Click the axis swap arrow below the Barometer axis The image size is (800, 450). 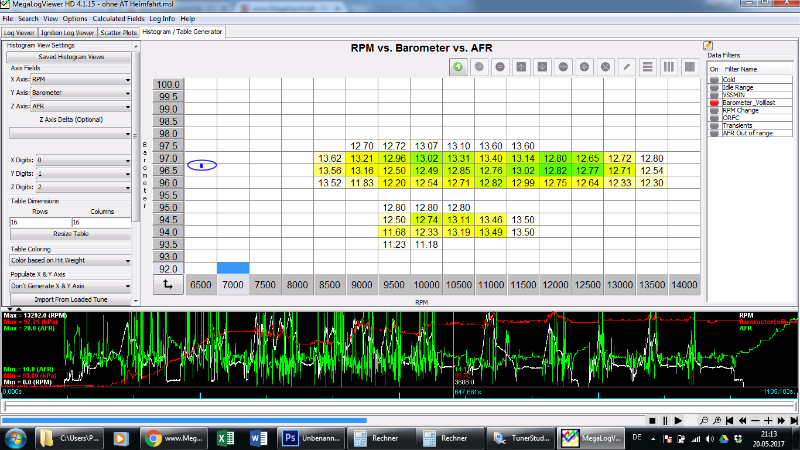pos(170,285)
